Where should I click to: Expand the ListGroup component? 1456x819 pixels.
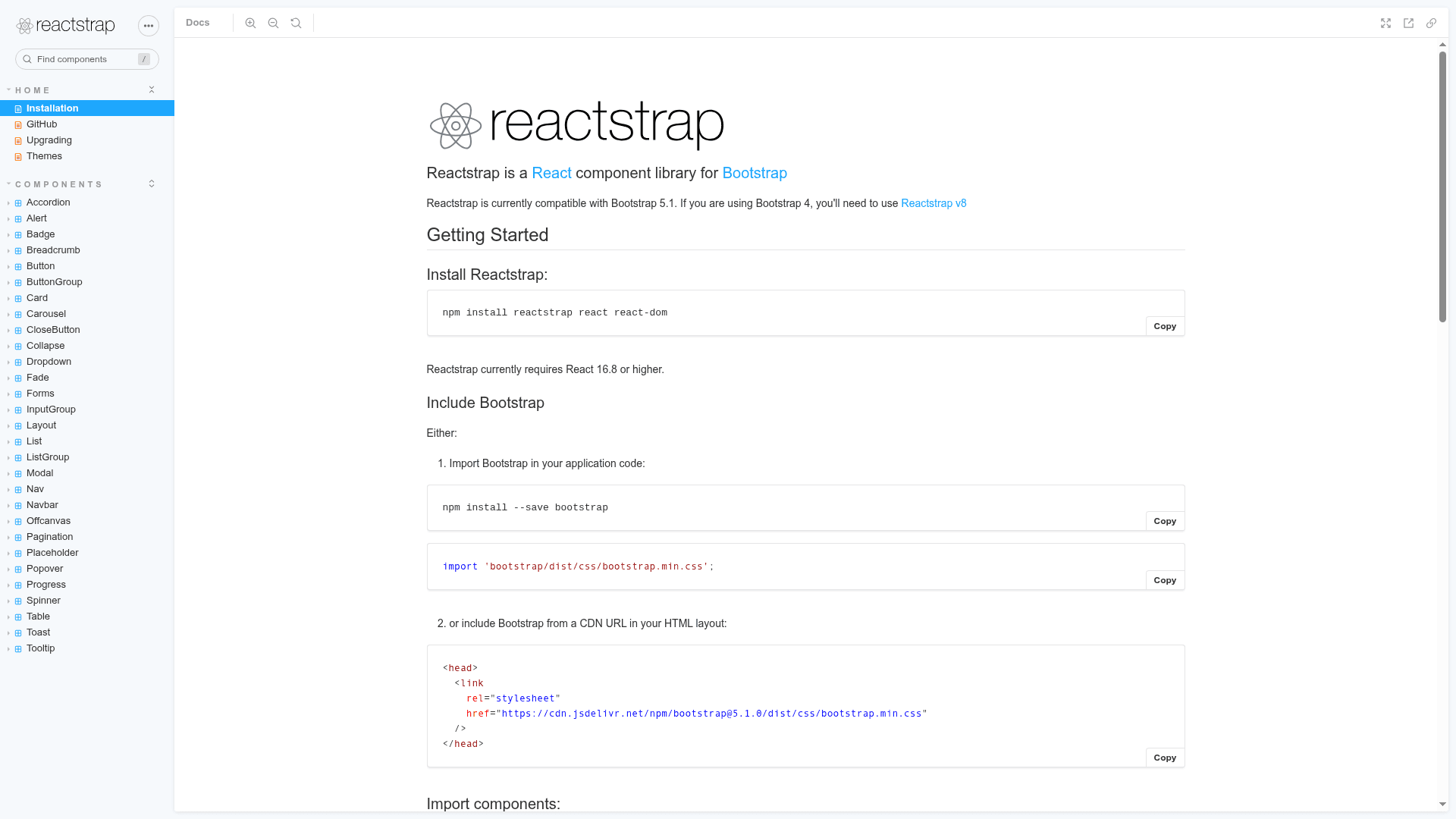point(87,457)
